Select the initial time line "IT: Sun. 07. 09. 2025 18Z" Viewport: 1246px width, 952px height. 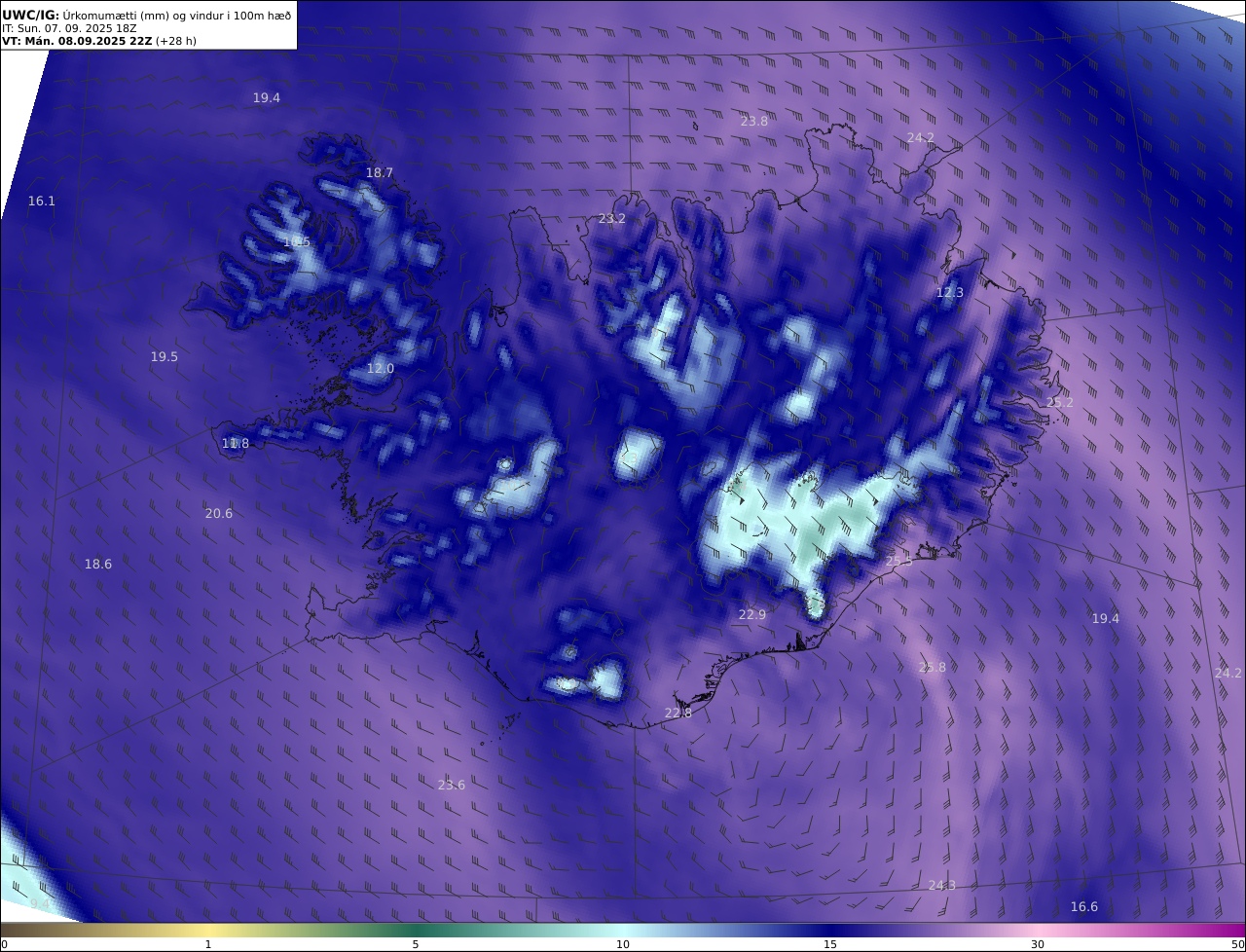click(x=69, y=28)
